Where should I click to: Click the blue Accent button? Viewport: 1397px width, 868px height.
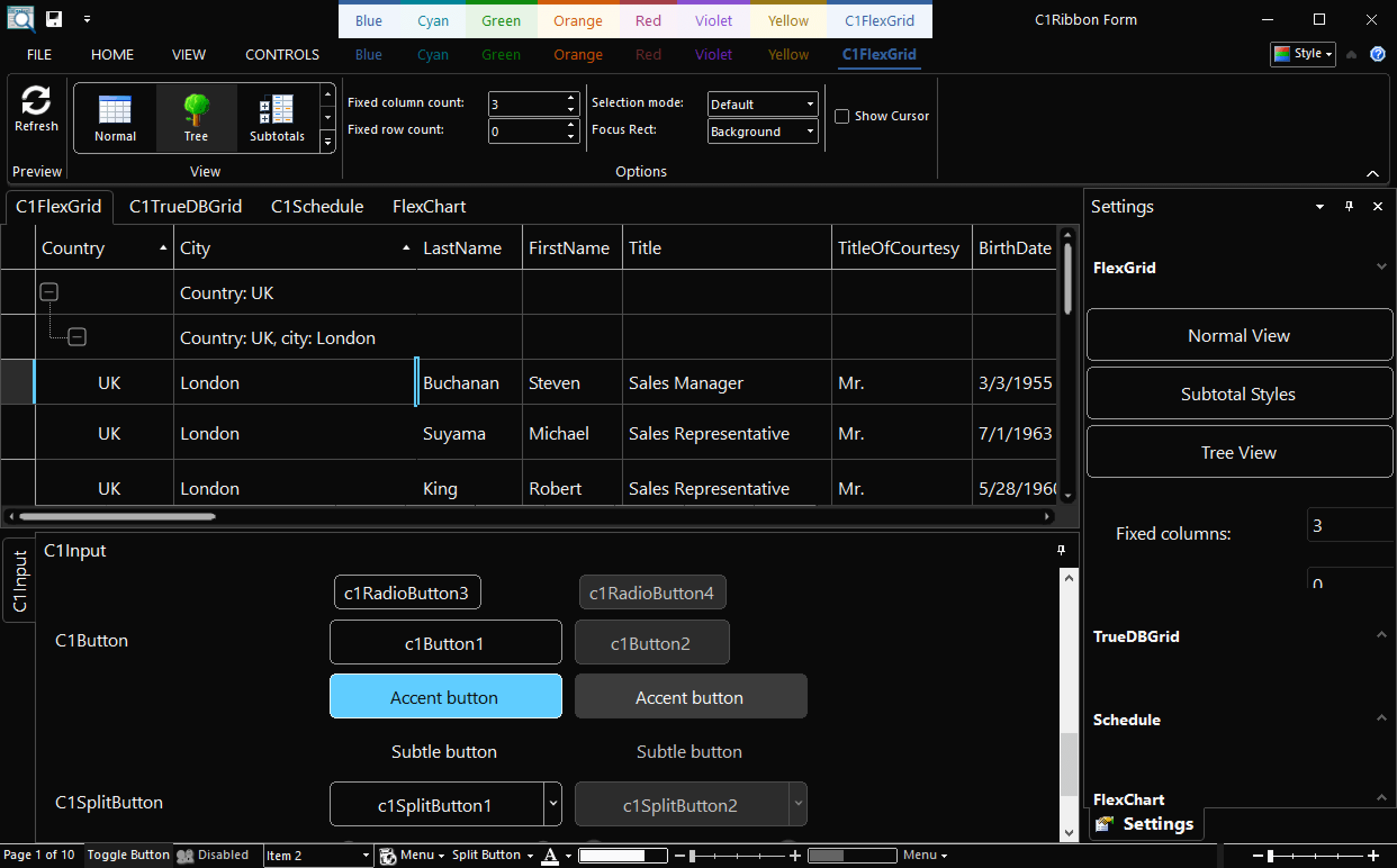click(x=445, y=697)
